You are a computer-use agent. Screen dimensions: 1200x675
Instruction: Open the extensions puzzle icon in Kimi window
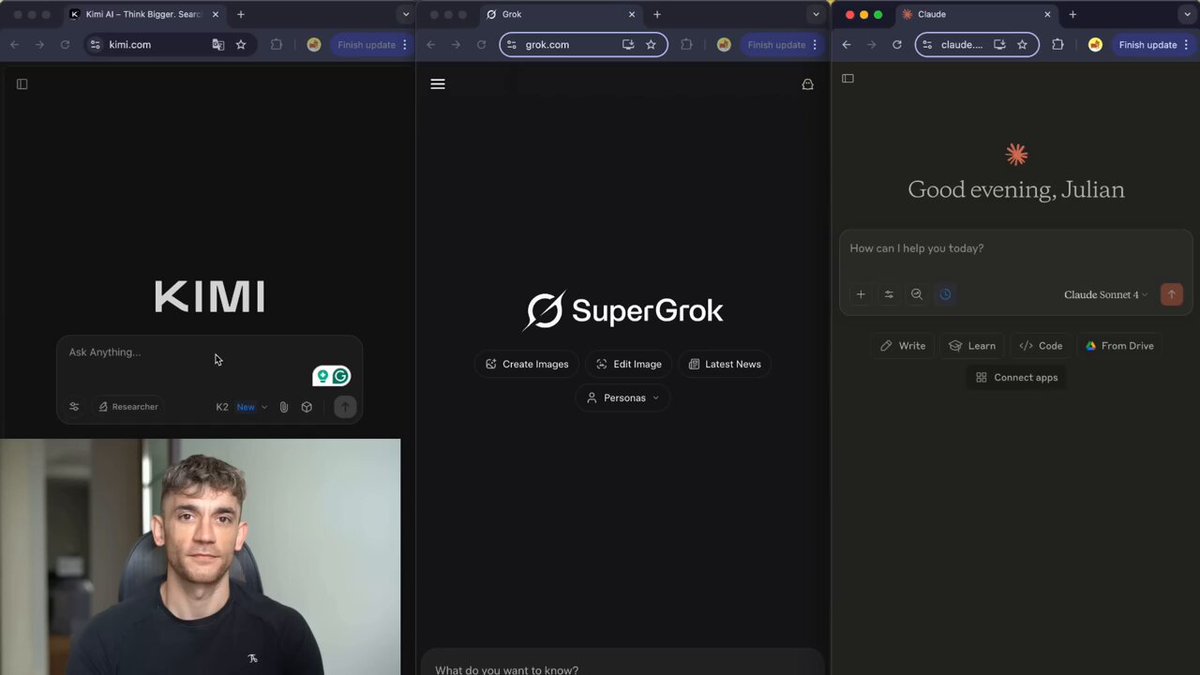click(x=277, y=45)
